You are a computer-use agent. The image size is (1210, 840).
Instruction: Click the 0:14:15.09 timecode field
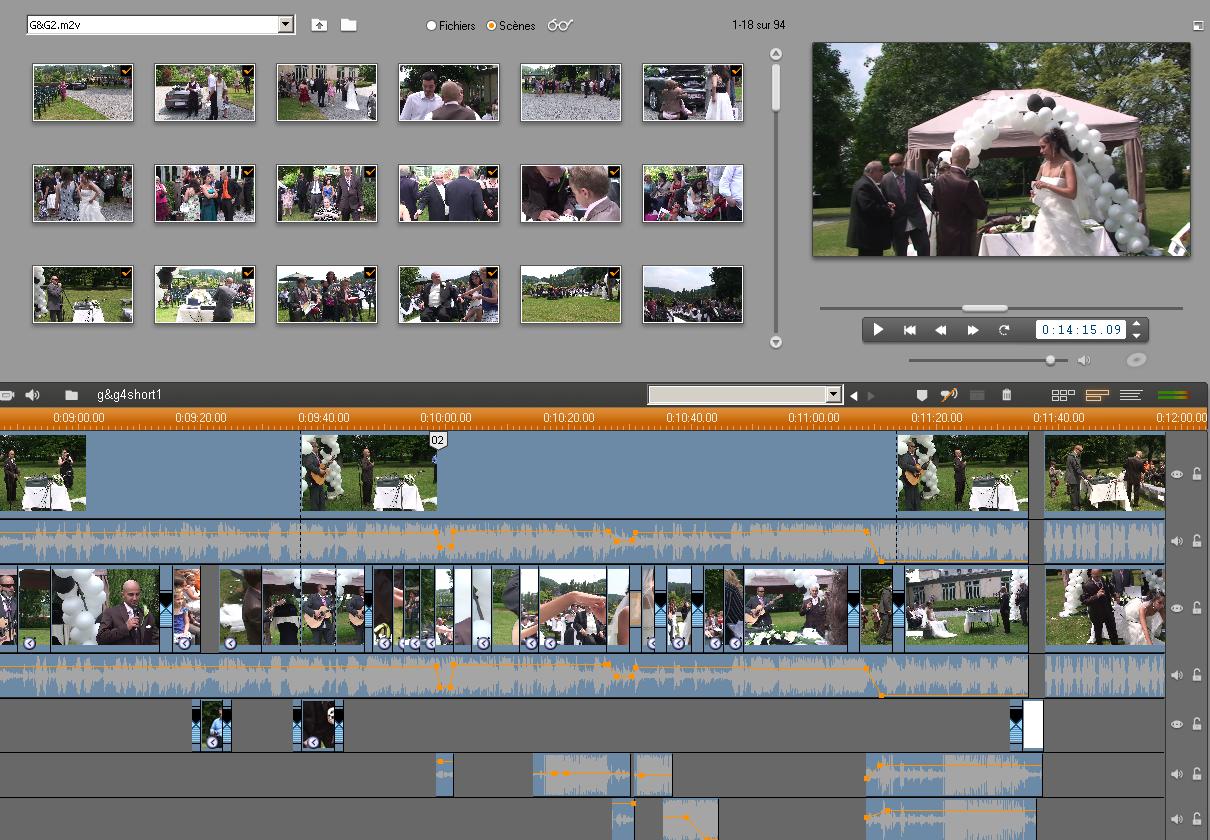1081,330
